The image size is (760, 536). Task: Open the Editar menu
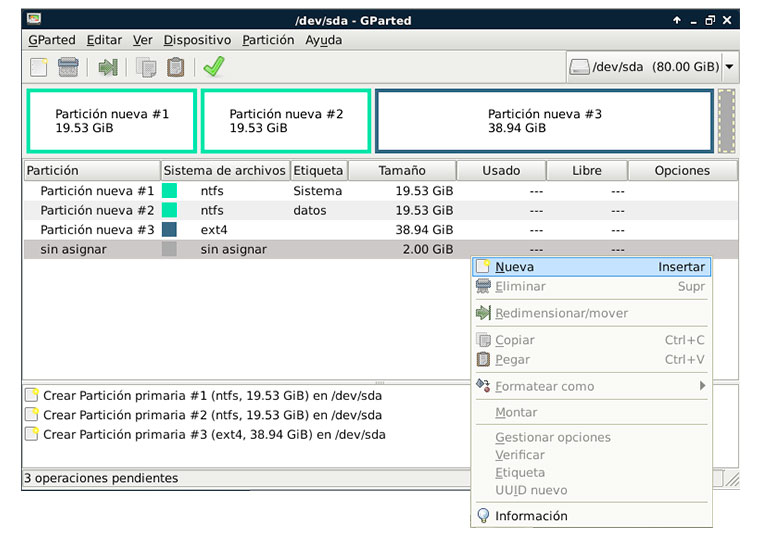tap(104, 40)
